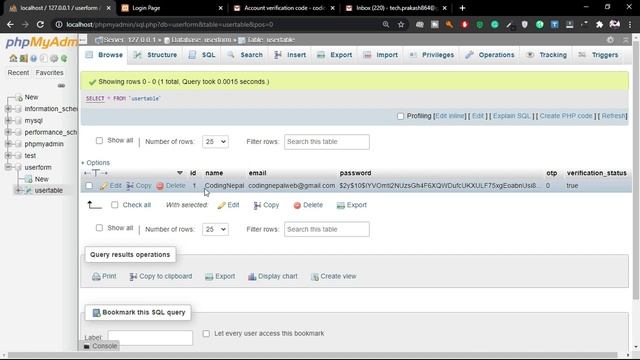This screenshot has width=640, height=360.
Task: Switch to the Login Page browser tab
Action: pyautogui.click(x=172, y=8)
